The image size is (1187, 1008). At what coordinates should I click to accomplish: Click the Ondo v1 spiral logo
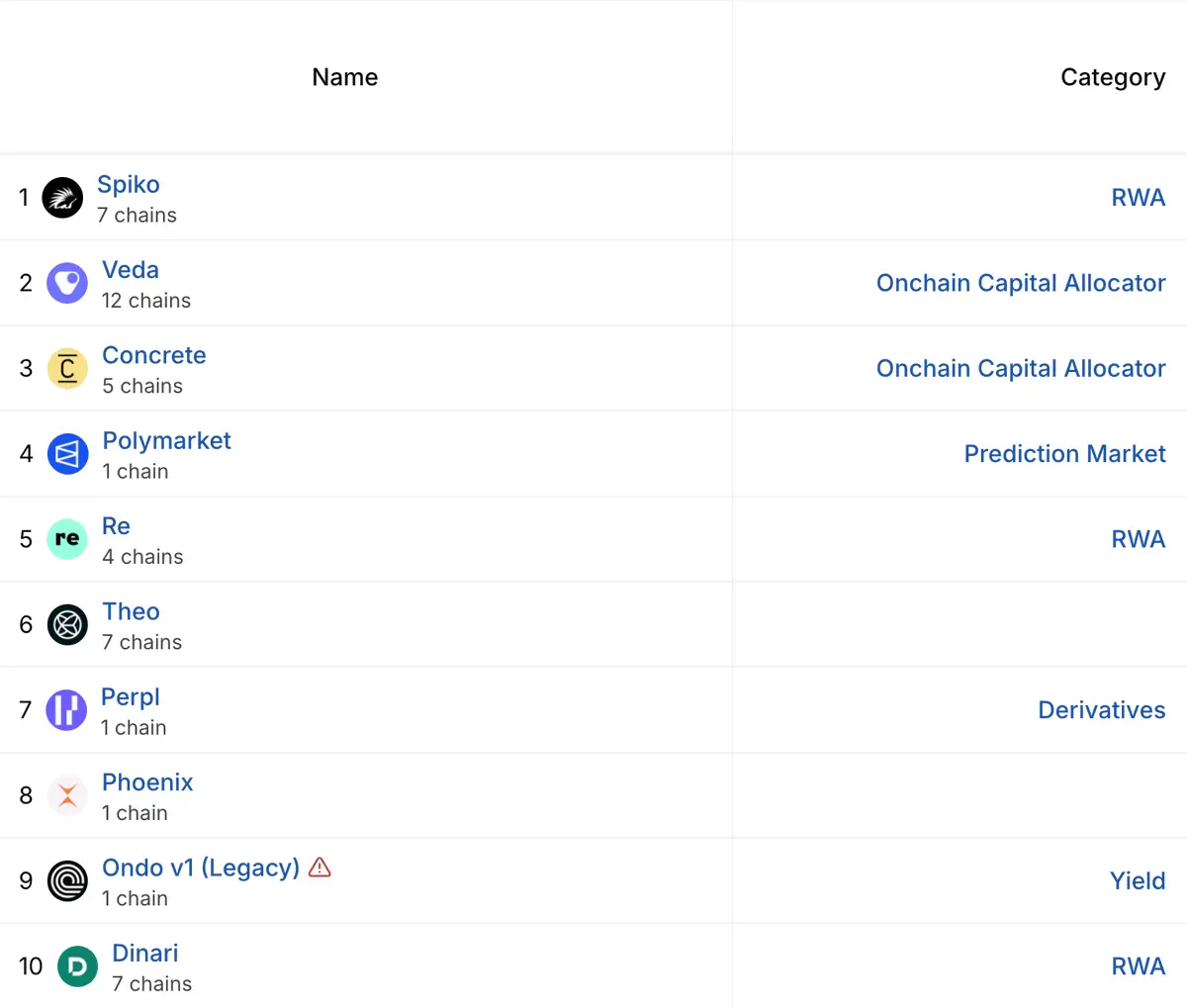pyautogui.click(x=67, y=881)
